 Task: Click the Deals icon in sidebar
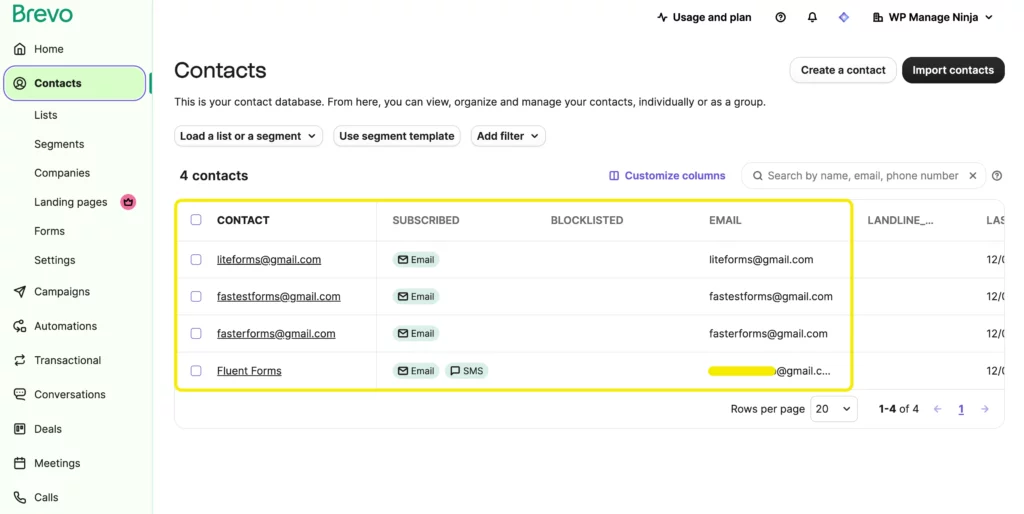click(x=20, y=428)
